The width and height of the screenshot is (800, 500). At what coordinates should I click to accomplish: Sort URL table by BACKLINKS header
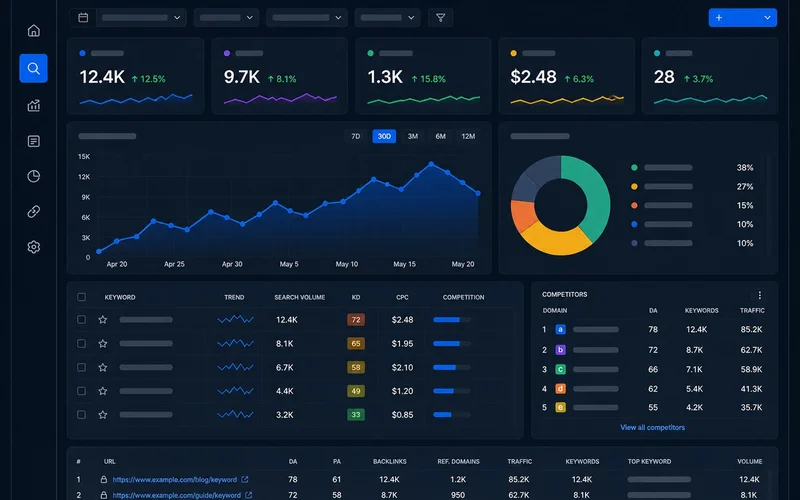389,461
